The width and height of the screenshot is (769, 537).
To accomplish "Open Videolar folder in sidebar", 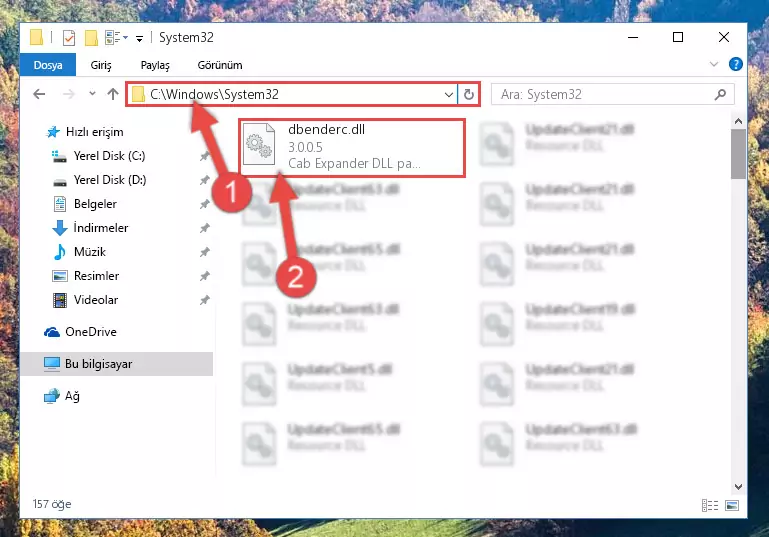I will (x=96, y=300).
